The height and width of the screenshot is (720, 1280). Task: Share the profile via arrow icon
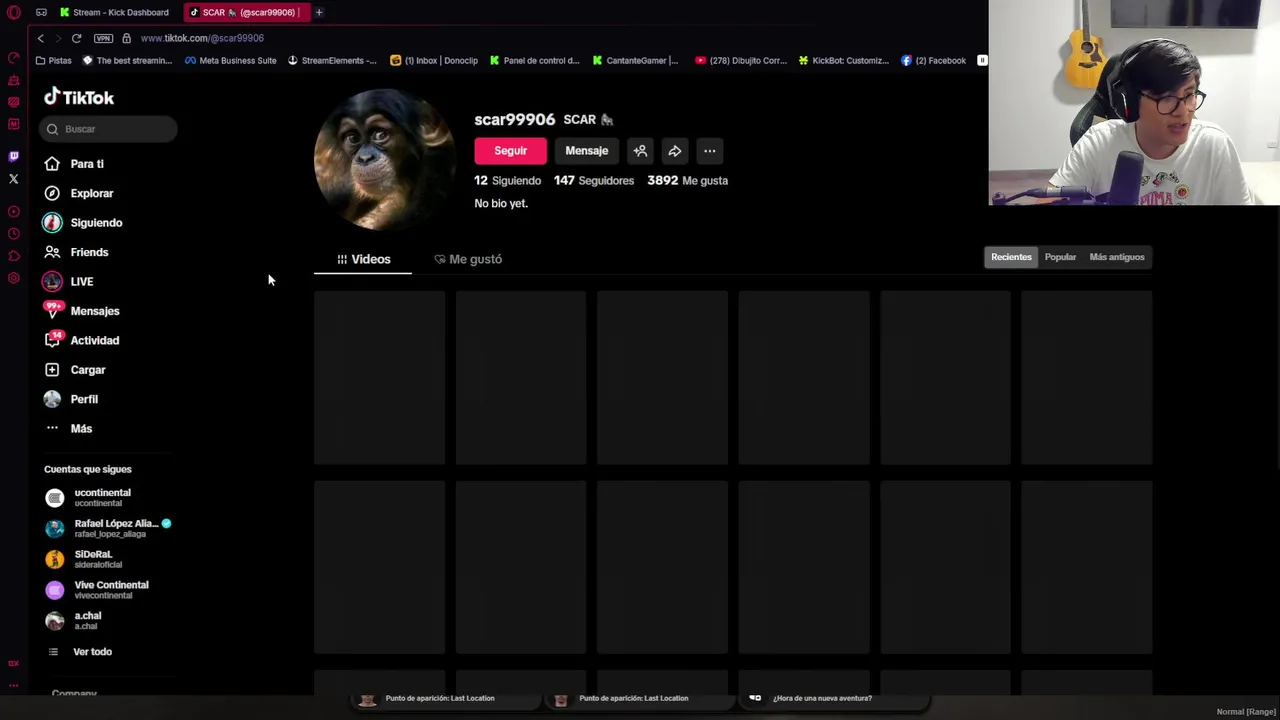point(675,151)
